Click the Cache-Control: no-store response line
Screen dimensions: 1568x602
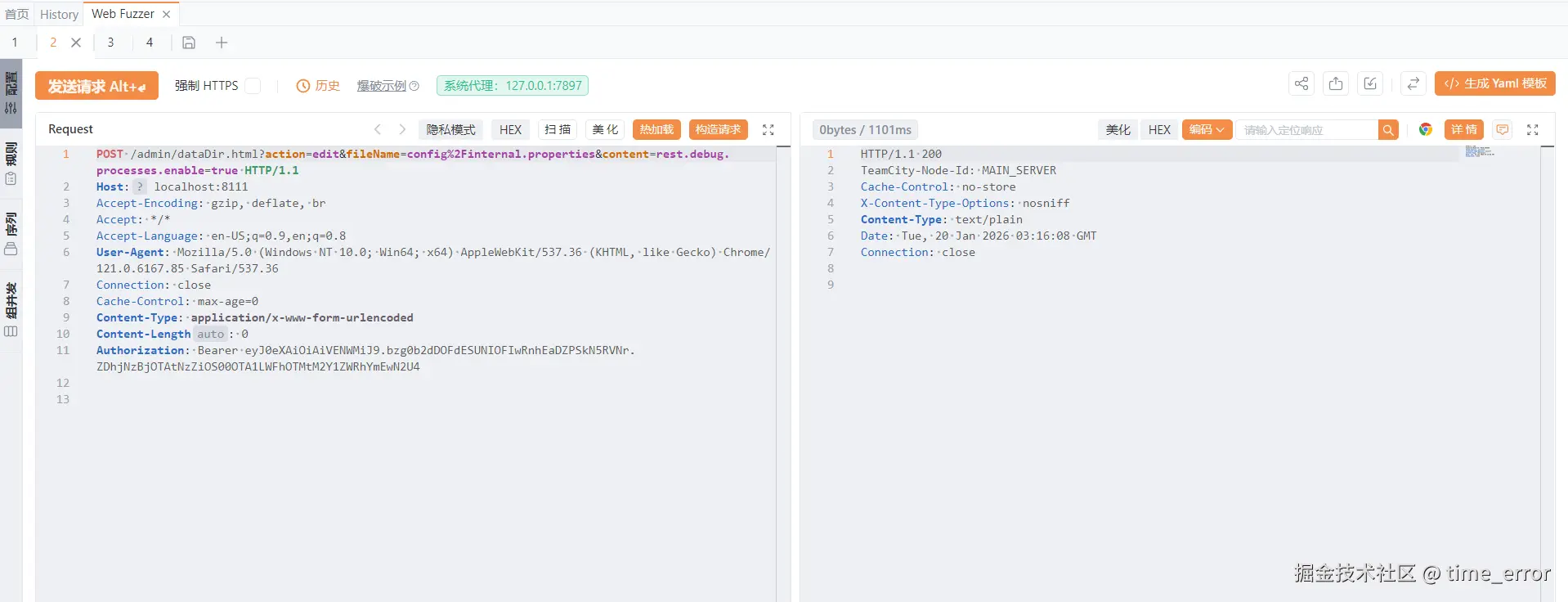point(938,186)
